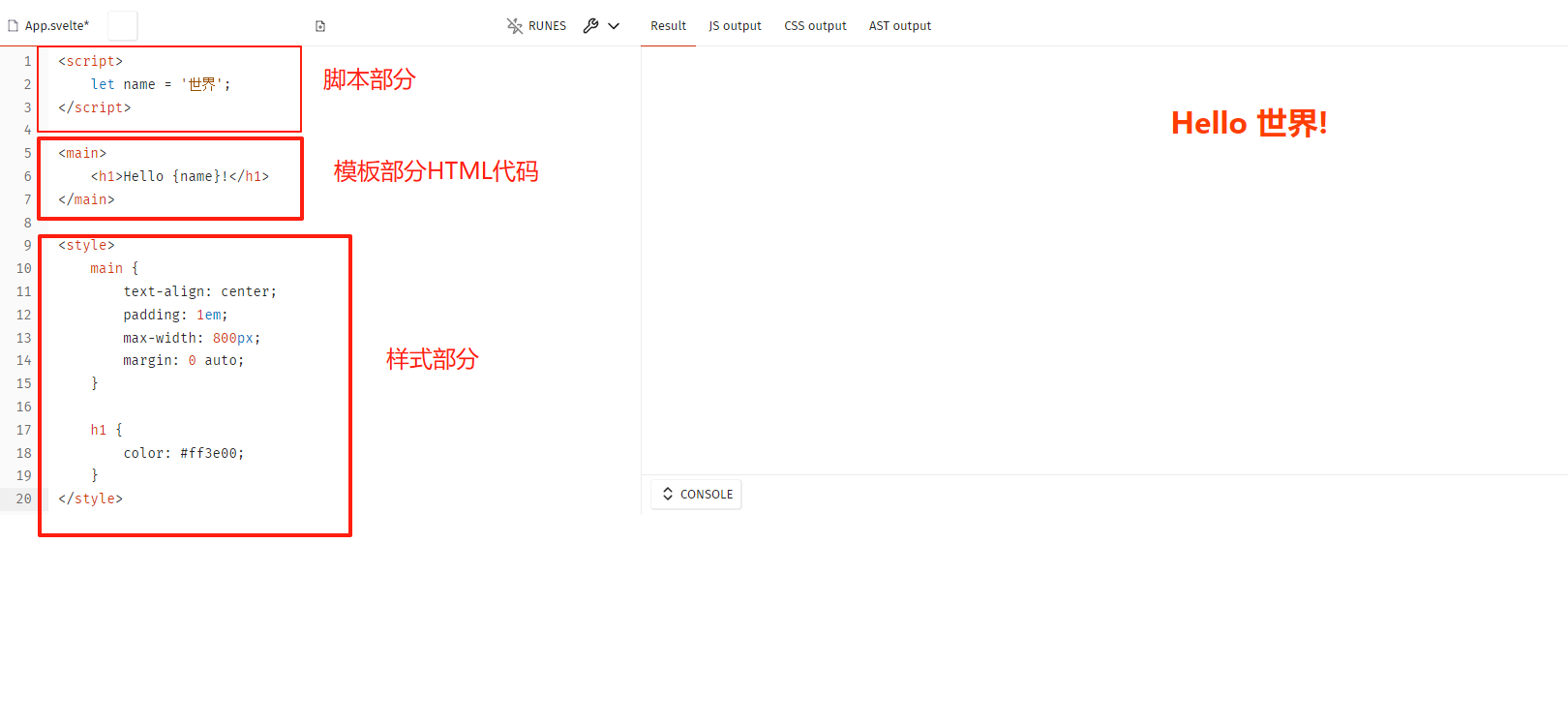View the AST output tab
Screen dimensions: 1568x725
[899, 26]
